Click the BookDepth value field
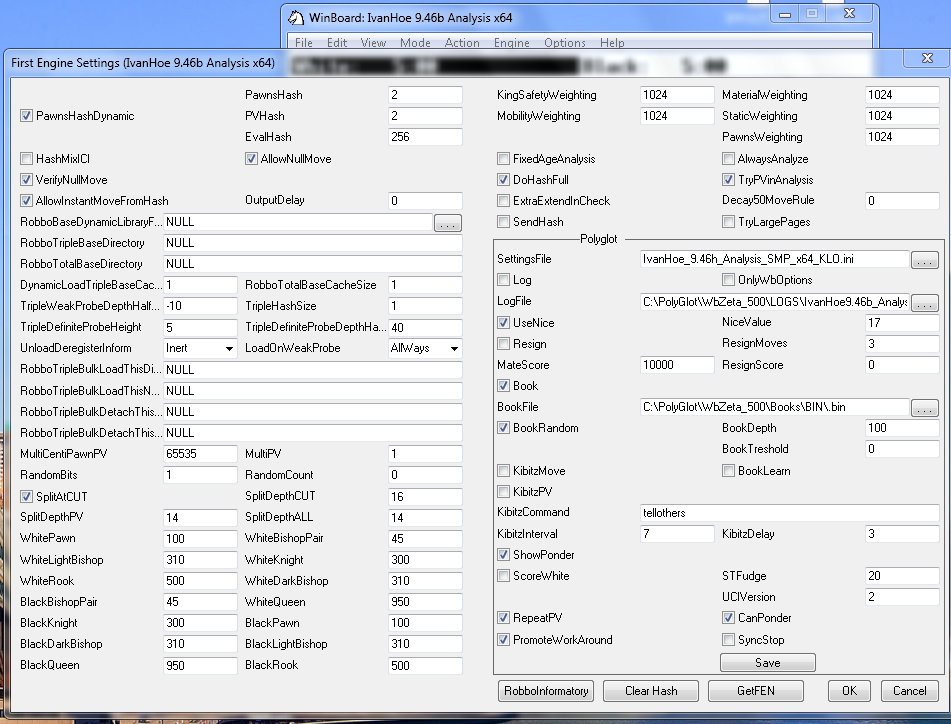 tap(902, 428)
